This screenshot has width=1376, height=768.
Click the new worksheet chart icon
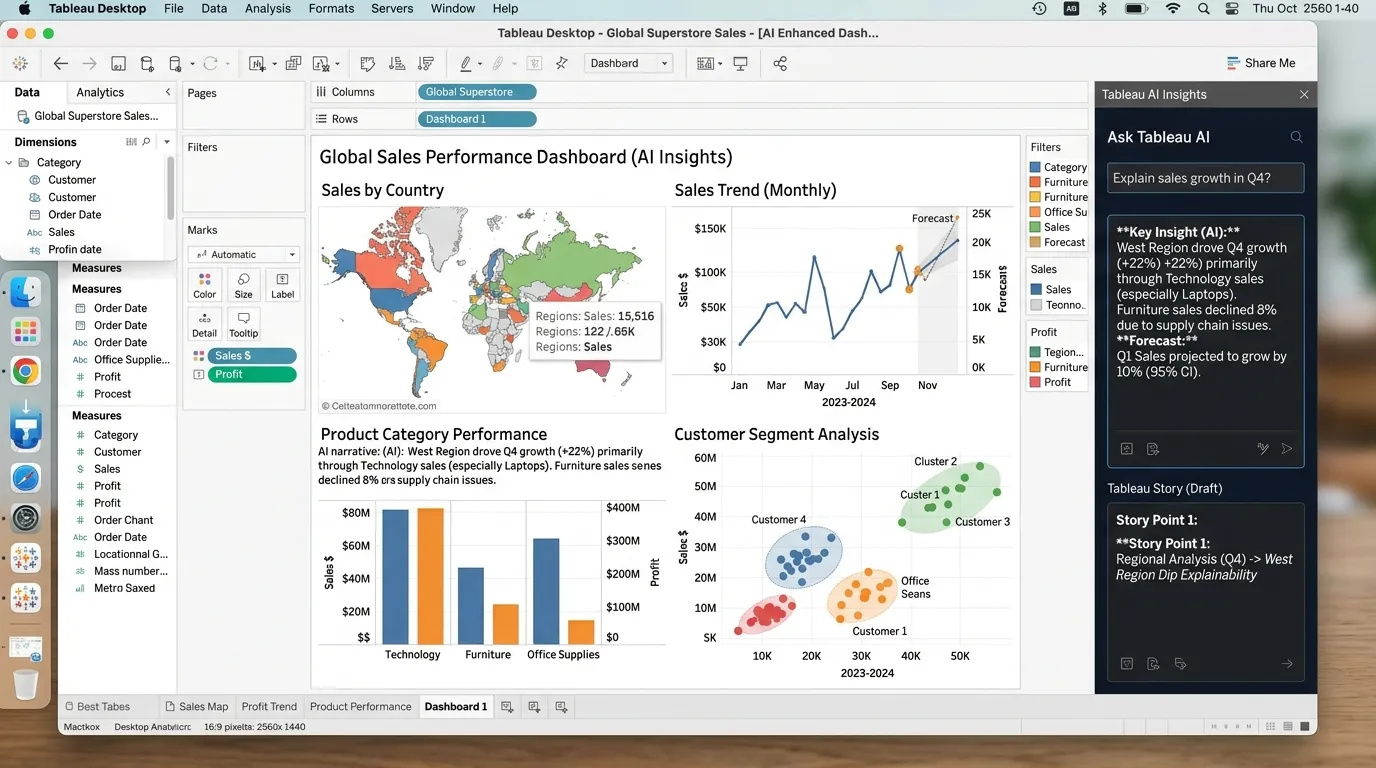tap(256, 63)
